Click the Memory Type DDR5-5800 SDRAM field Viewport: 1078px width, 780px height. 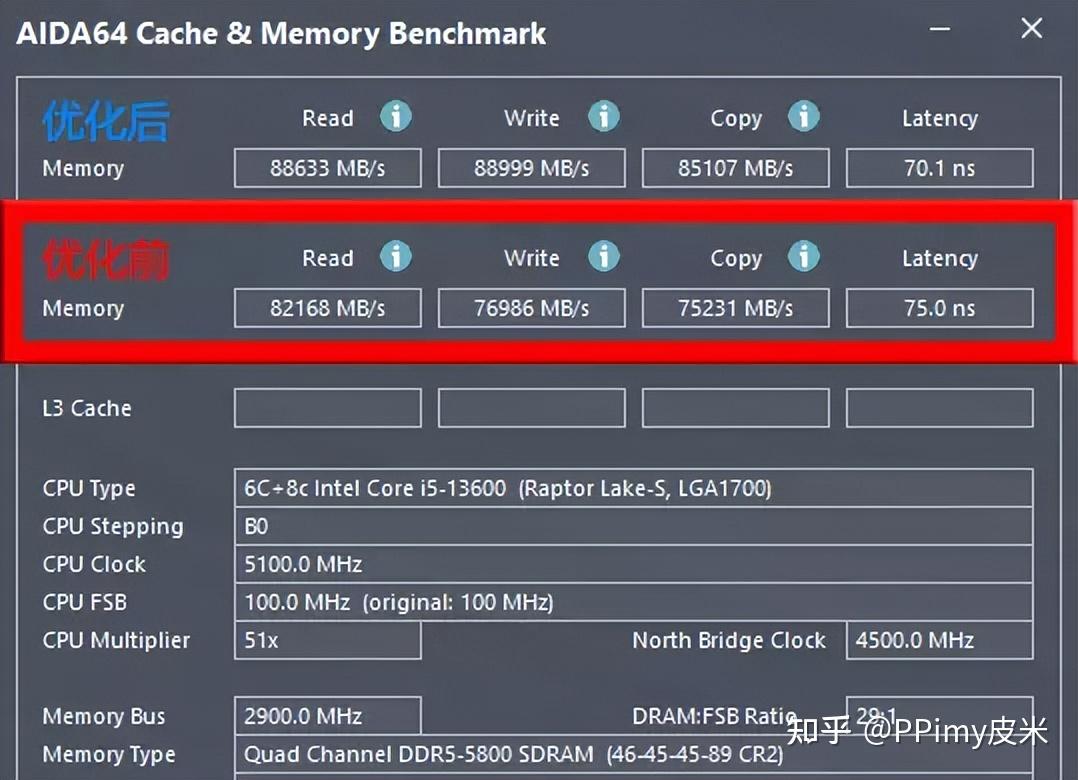pos(633,754)
